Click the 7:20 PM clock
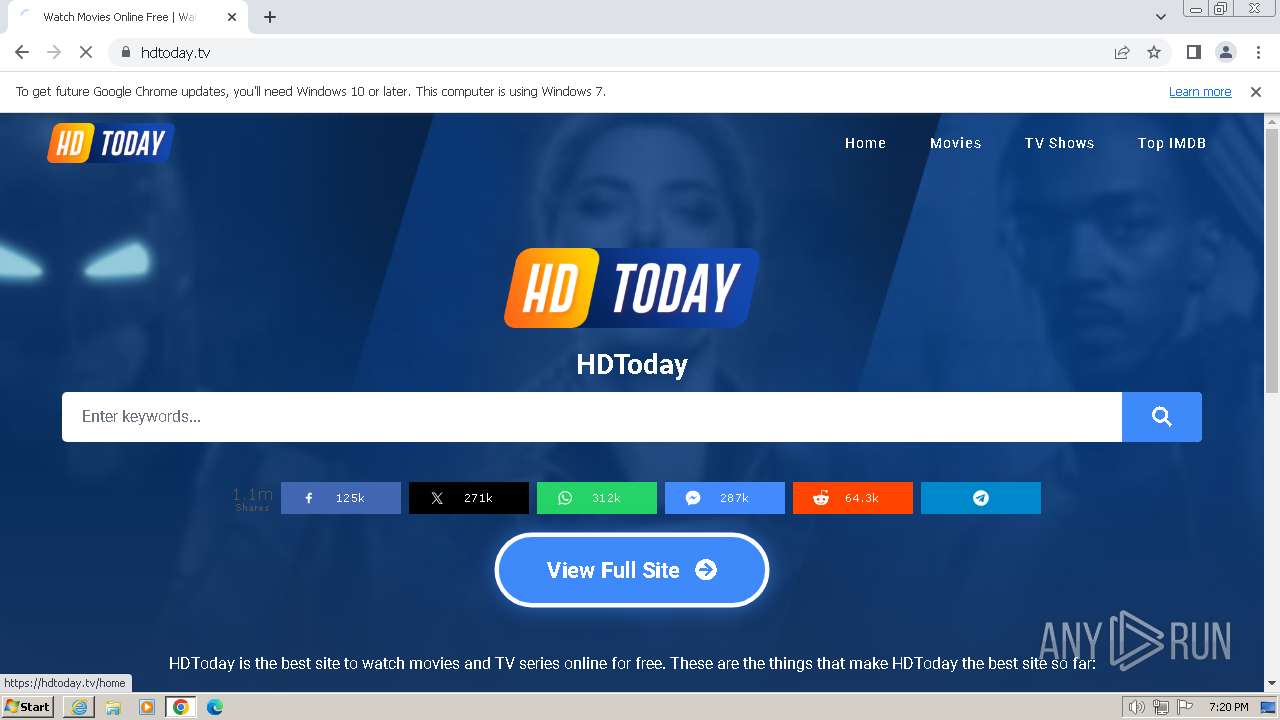The width and height of the screenshot is (1280, 720). [1228, 707]
